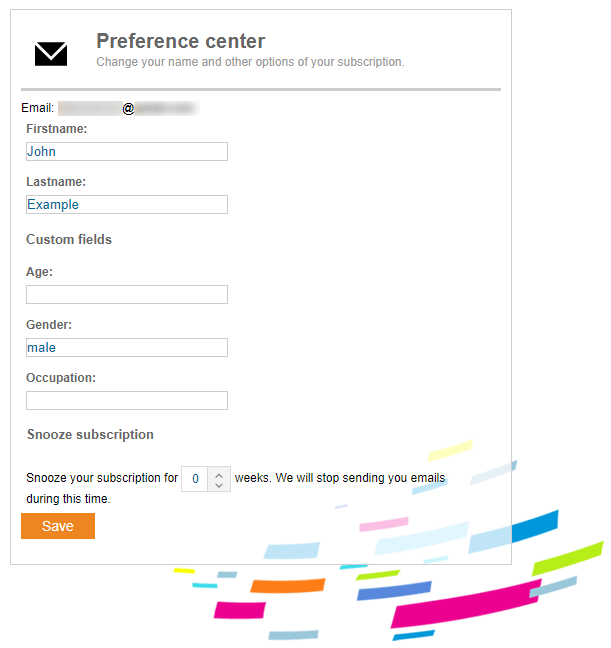Viewport: 611px width, 648px height.
Task: Click the Snooze subscription section heading
Action: 90,435
